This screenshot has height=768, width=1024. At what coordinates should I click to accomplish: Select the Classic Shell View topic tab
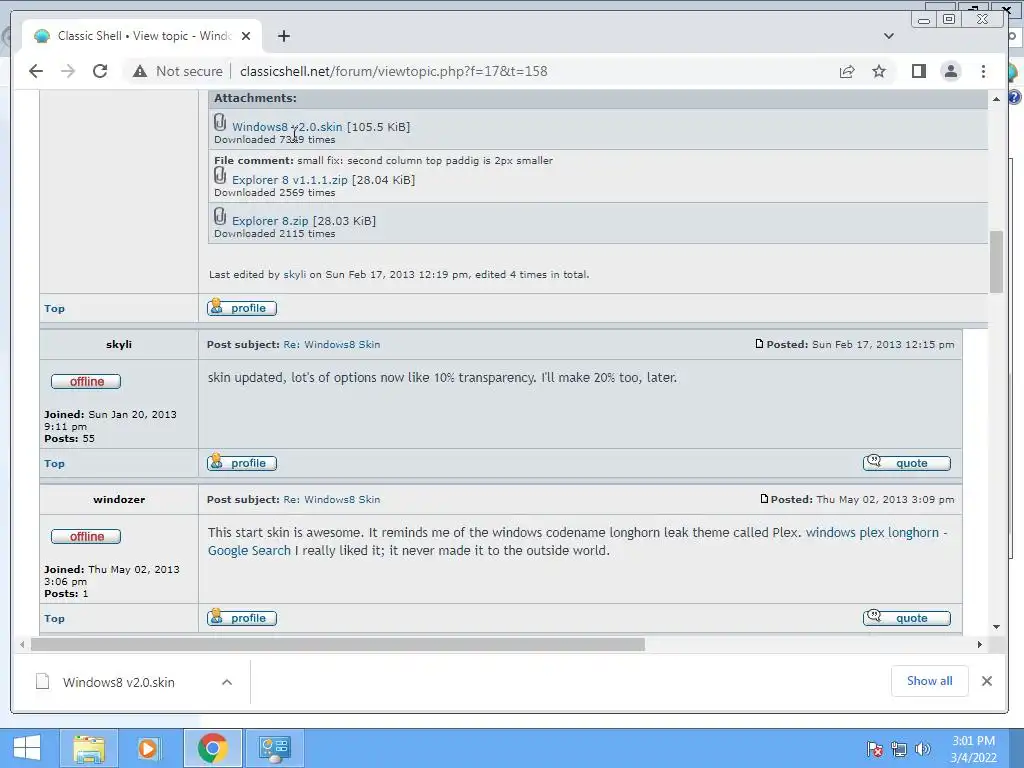coord(142,36)
